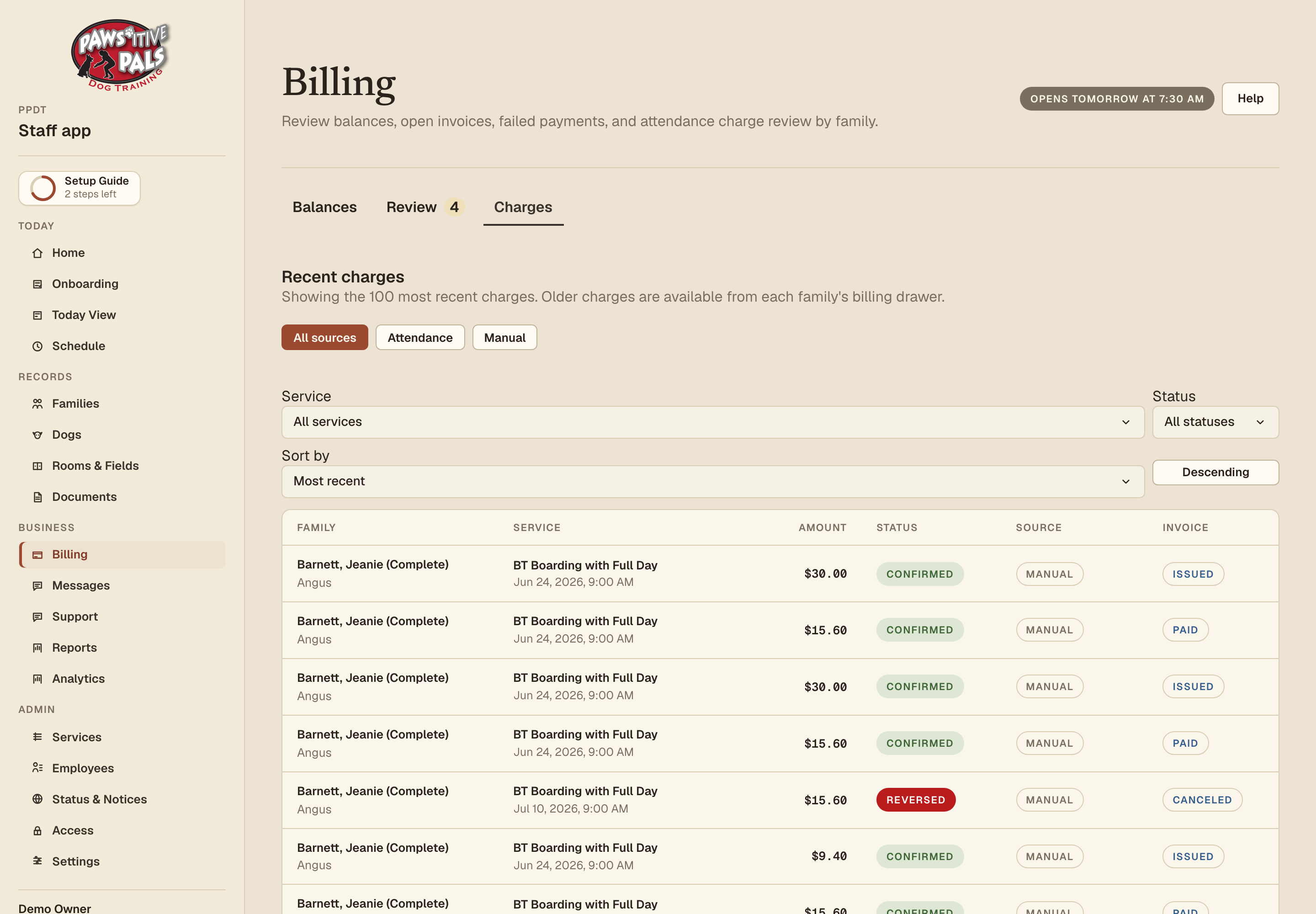Click the Employees person icon
1316x914 pixels.
point(37,768)
